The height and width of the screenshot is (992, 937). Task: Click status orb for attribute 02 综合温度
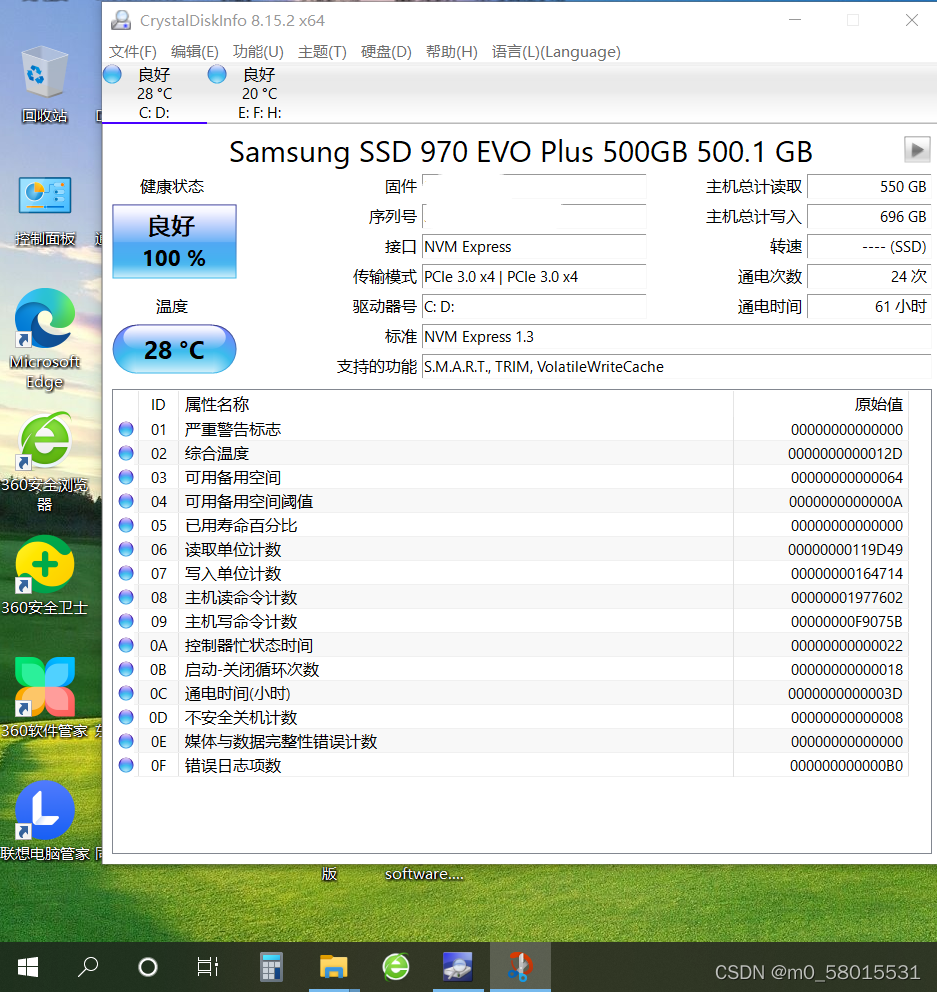click(126, 453)
